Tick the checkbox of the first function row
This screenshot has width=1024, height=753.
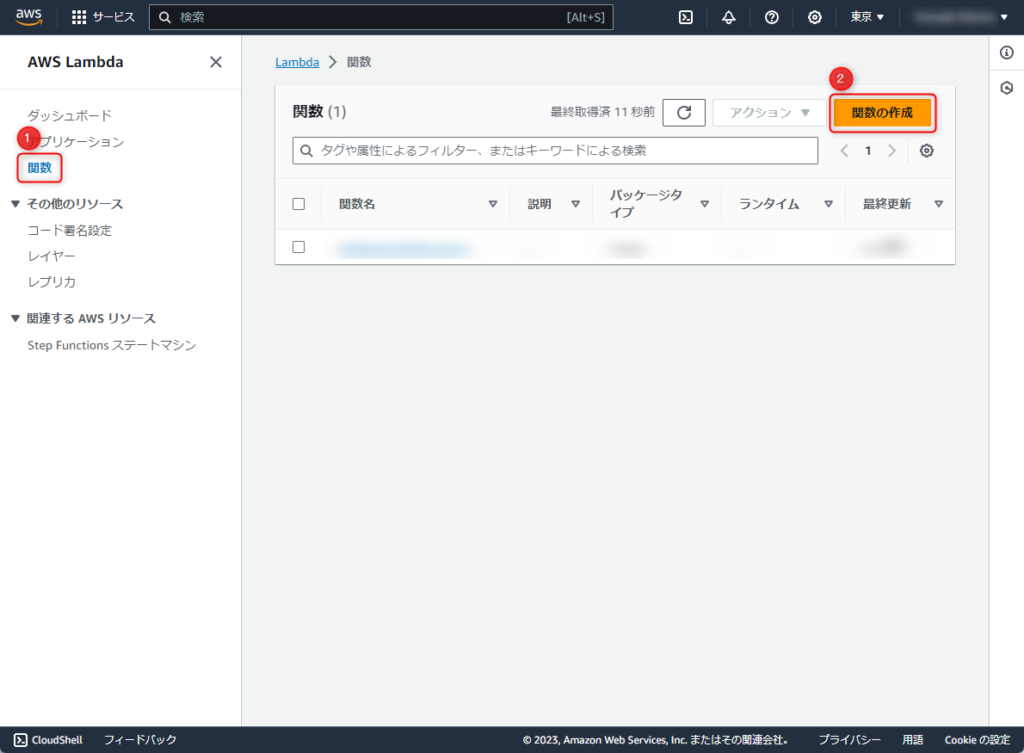click(x=298, y=247)
